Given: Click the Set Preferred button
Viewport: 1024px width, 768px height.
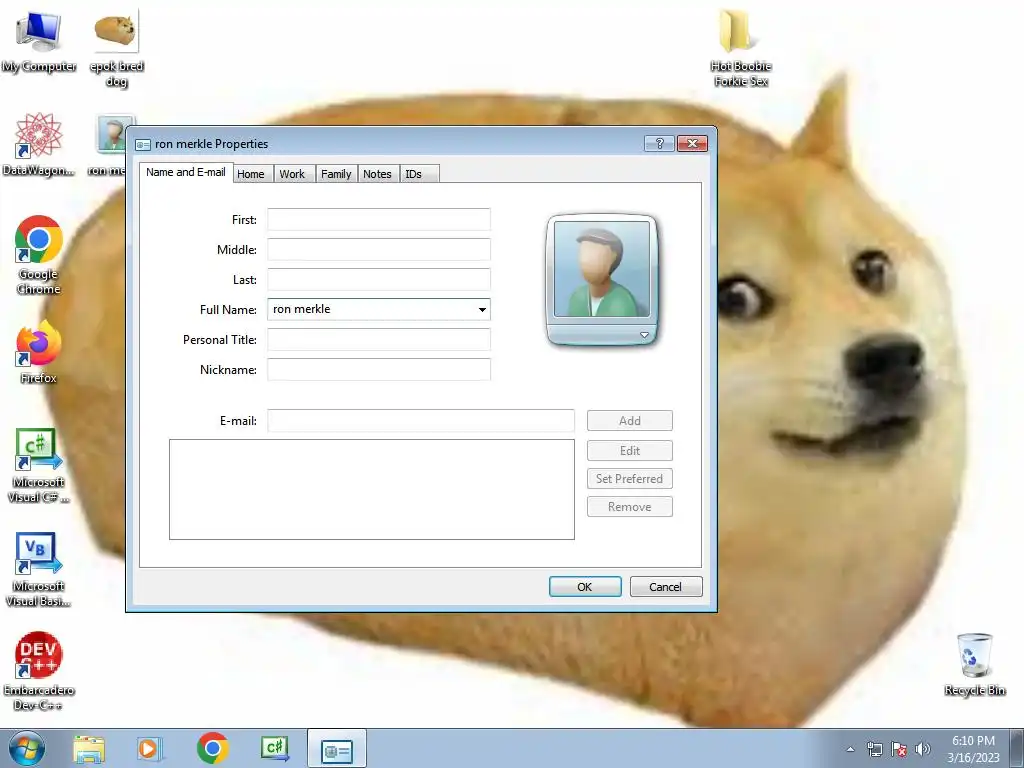Looking at the screenshot, I should 630,479.
